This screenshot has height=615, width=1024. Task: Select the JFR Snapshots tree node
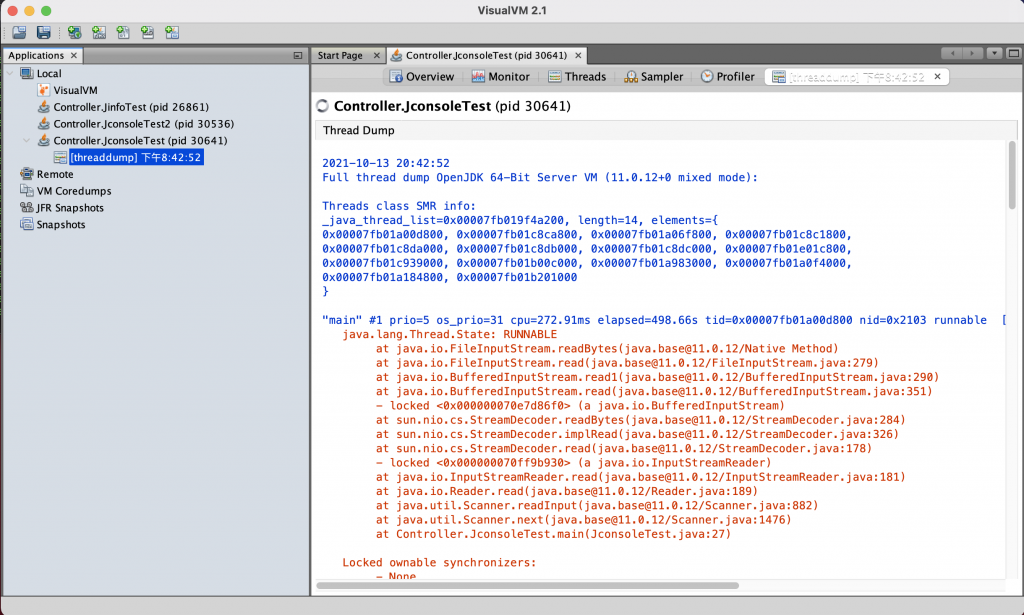click(x=70, y=208)
